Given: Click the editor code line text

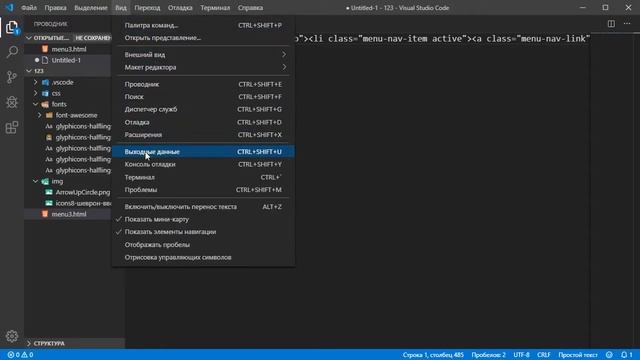Looking at the screenshot, I should pos(442,39).
